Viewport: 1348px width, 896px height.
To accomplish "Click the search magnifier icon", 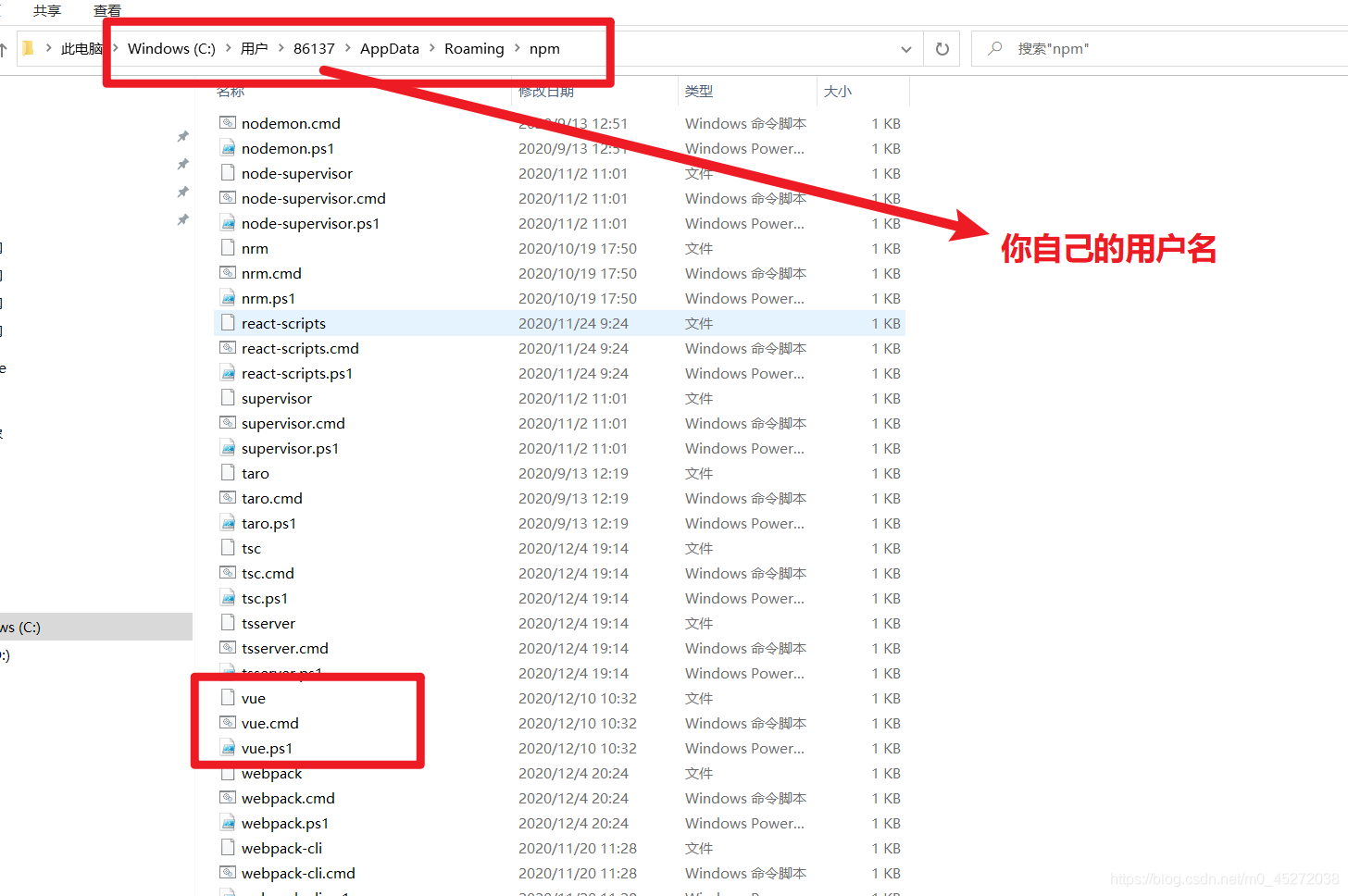I will pyautogui.click(x=995, y=48).
